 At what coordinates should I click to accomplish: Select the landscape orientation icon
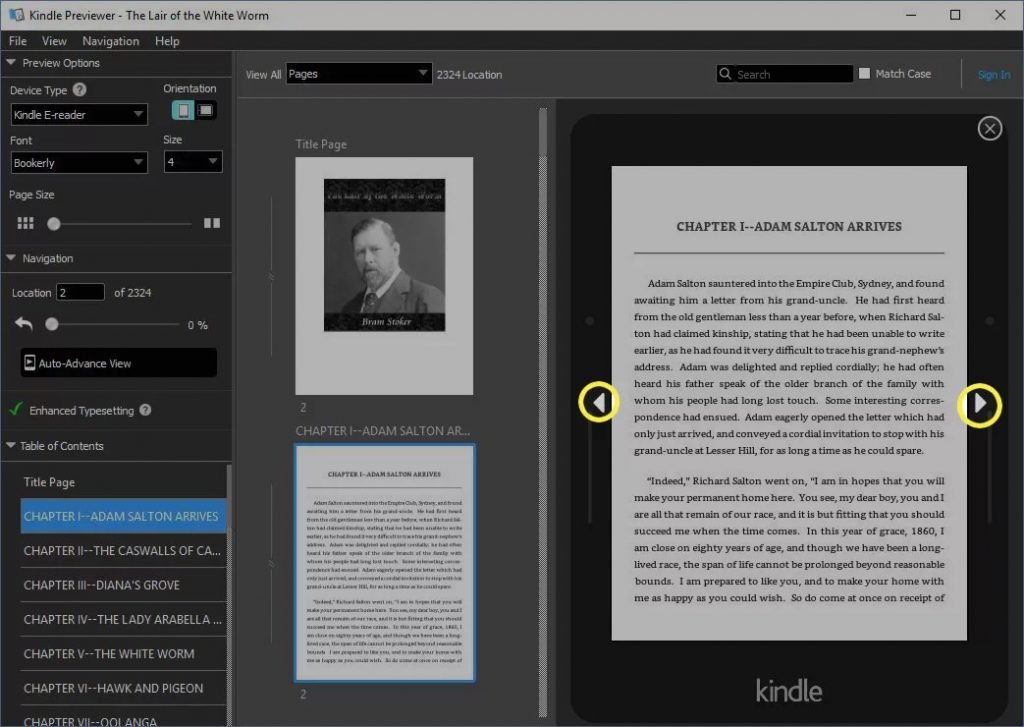(x=206, y=110)
